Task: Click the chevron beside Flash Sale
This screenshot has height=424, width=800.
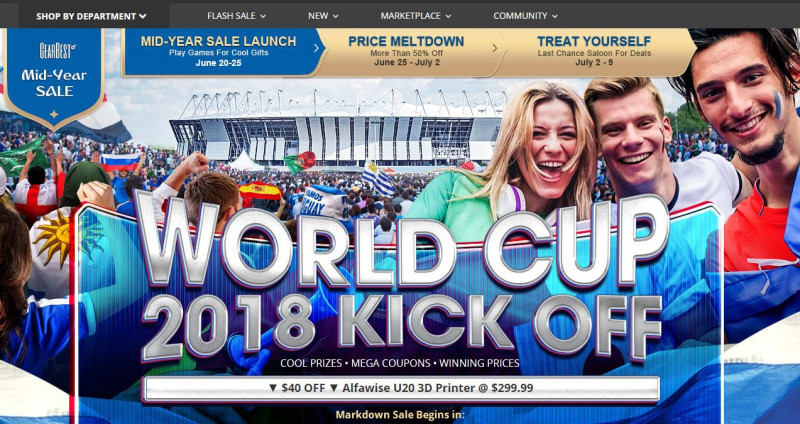Action: (x=263, y=16)
